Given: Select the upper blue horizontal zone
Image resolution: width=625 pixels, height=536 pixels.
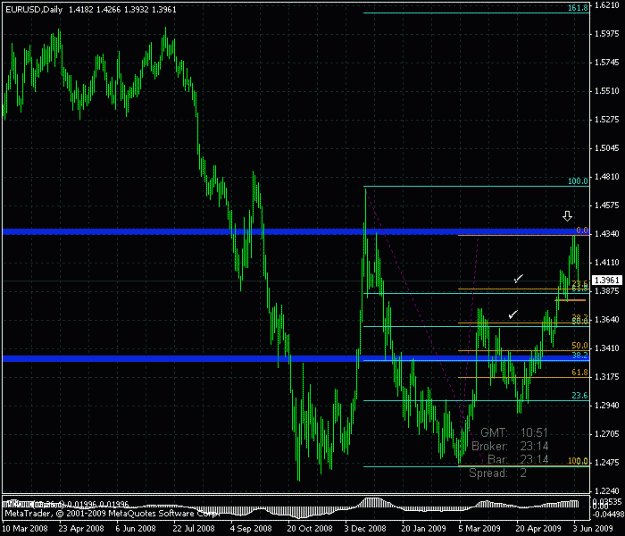Looking at the screenshot, I should pyautogui.click(x=295, y=232).
